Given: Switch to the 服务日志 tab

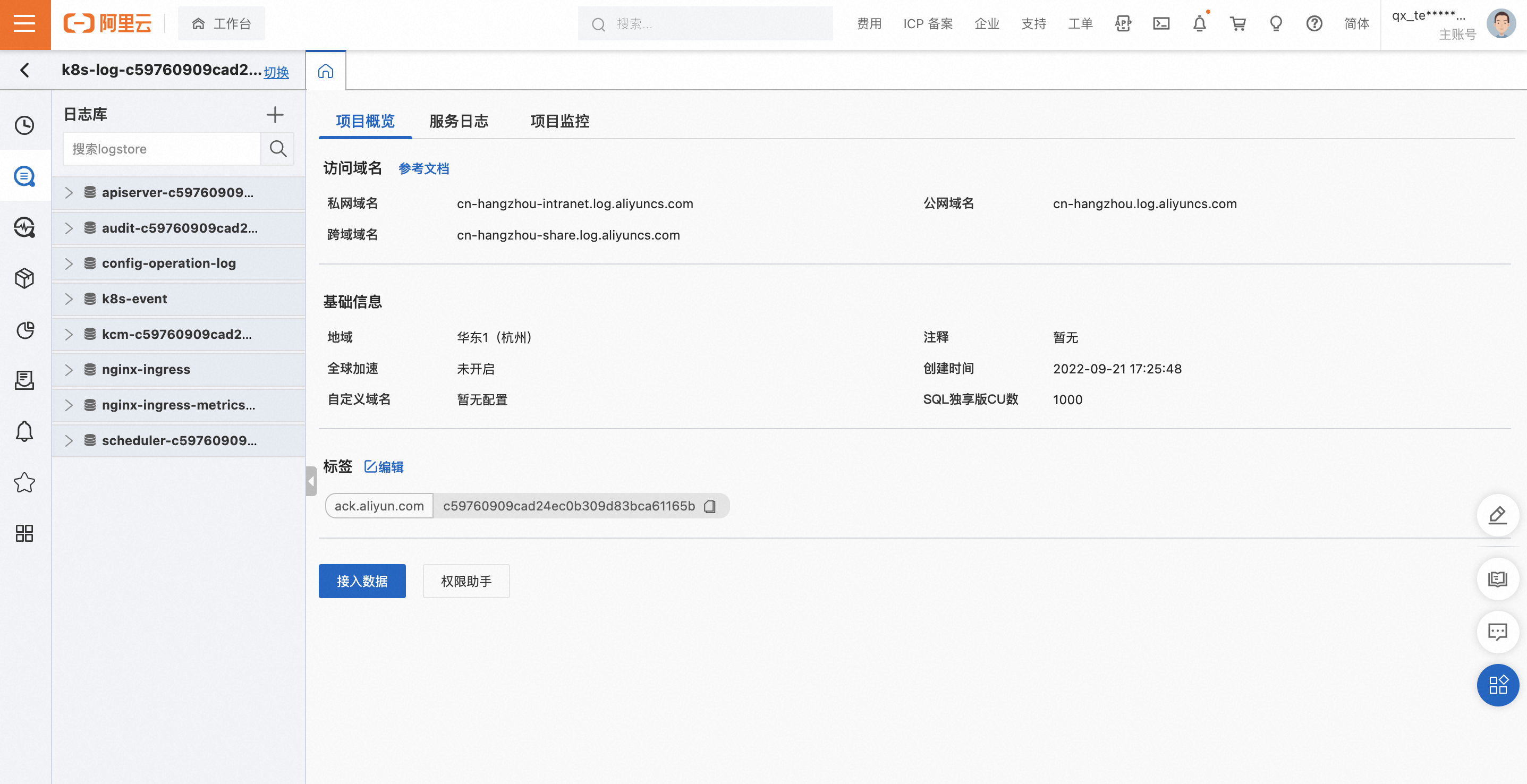Looking at the screenshot, I should [x=458, y=122].
